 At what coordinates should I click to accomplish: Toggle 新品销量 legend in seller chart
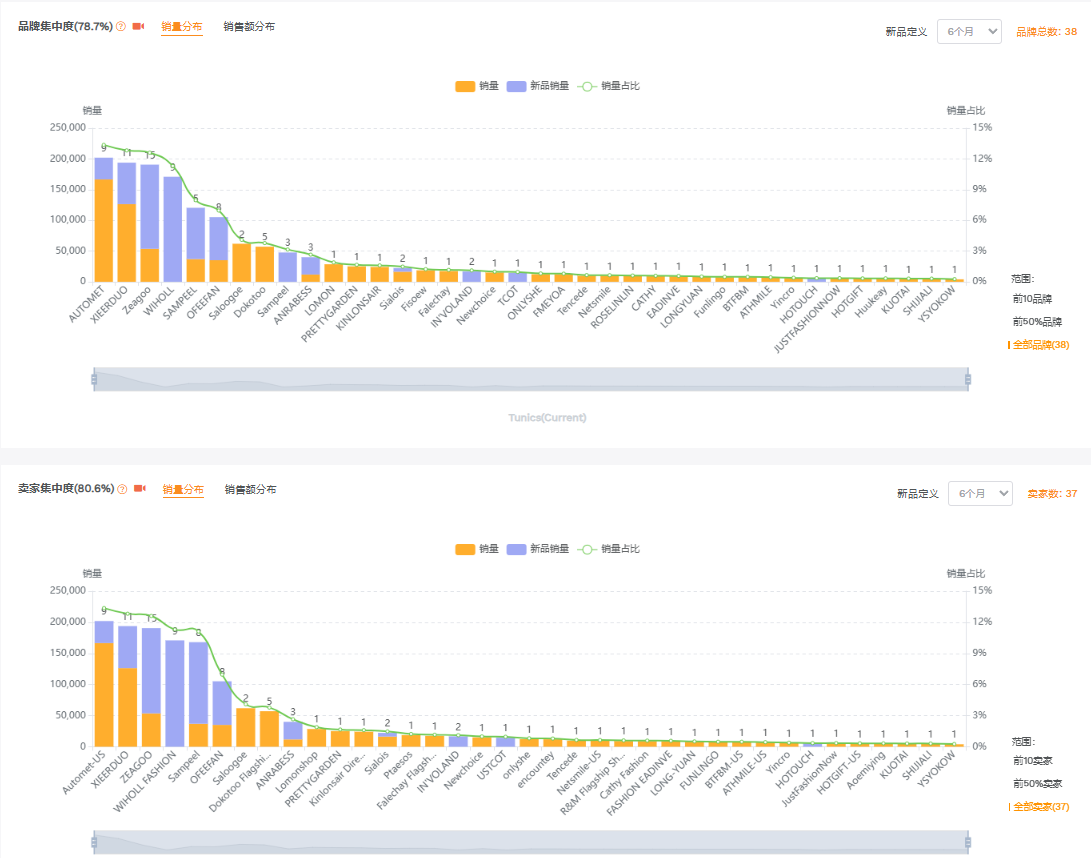pos(537,549)
